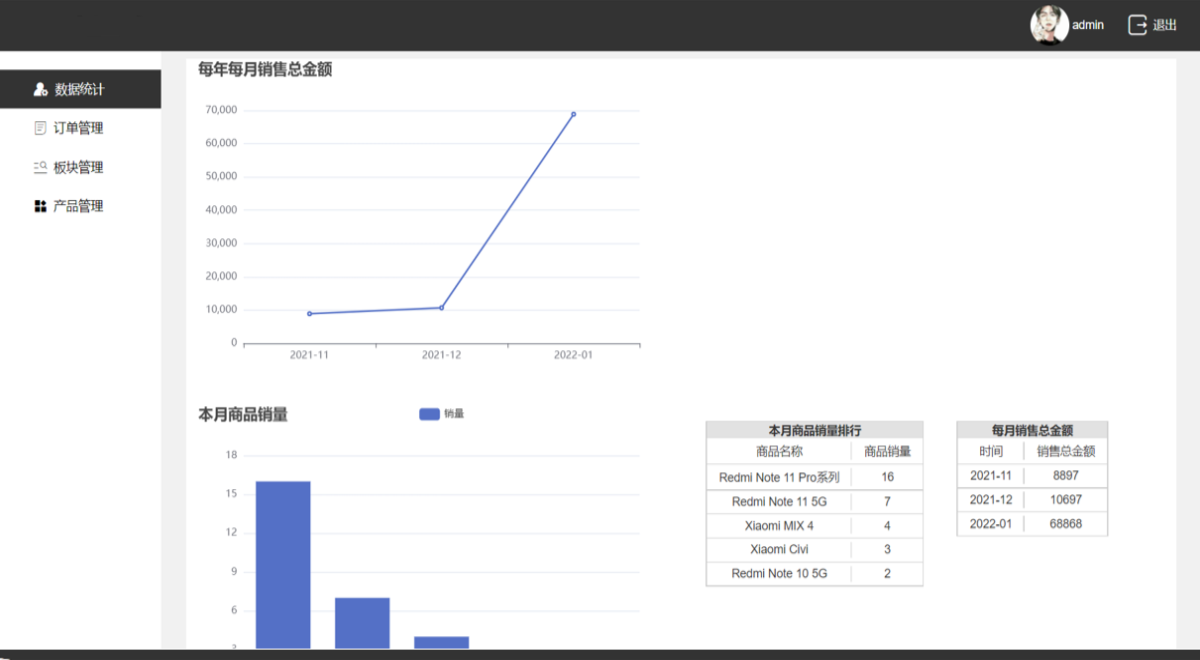
Task: Click the 本月商品销量排行 table caption
Action: (x=814, y=430)
